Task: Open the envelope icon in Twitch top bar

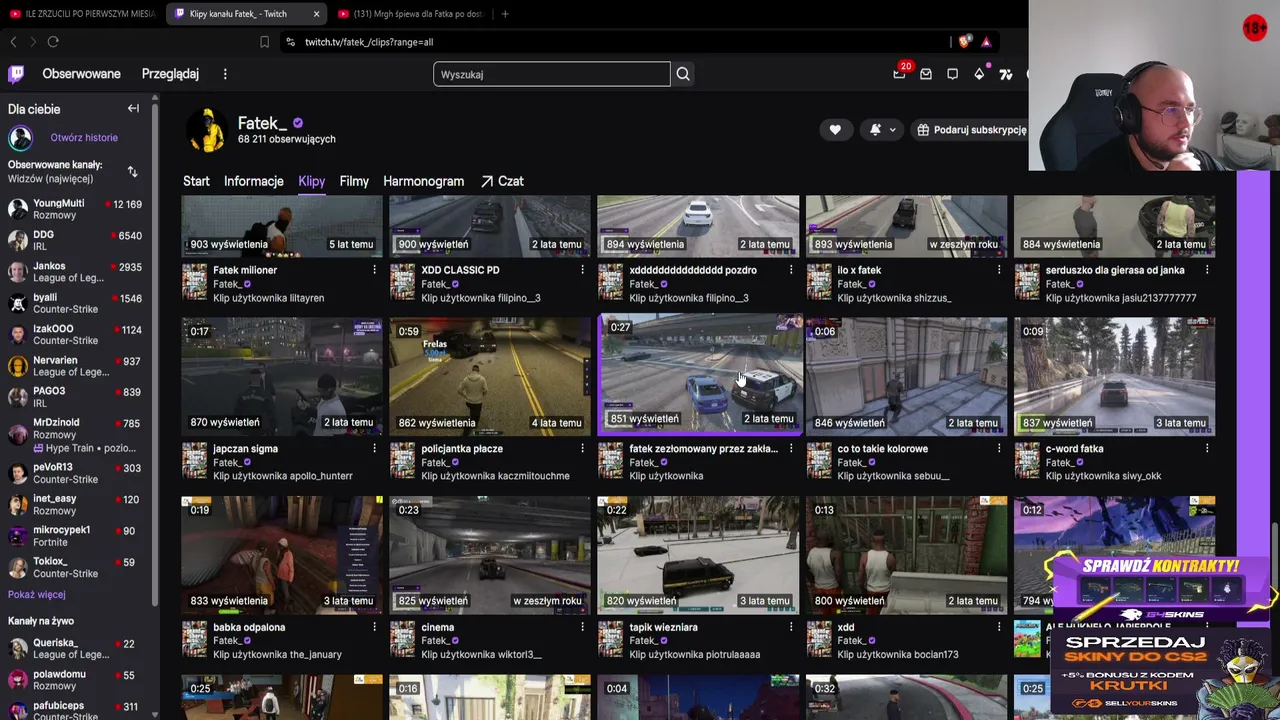Action: [x=926, y=74]
